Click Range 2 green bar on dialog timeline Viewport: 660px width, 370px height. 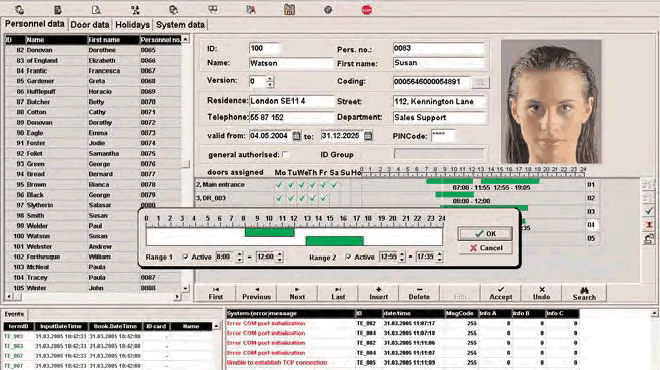(335, 241)
